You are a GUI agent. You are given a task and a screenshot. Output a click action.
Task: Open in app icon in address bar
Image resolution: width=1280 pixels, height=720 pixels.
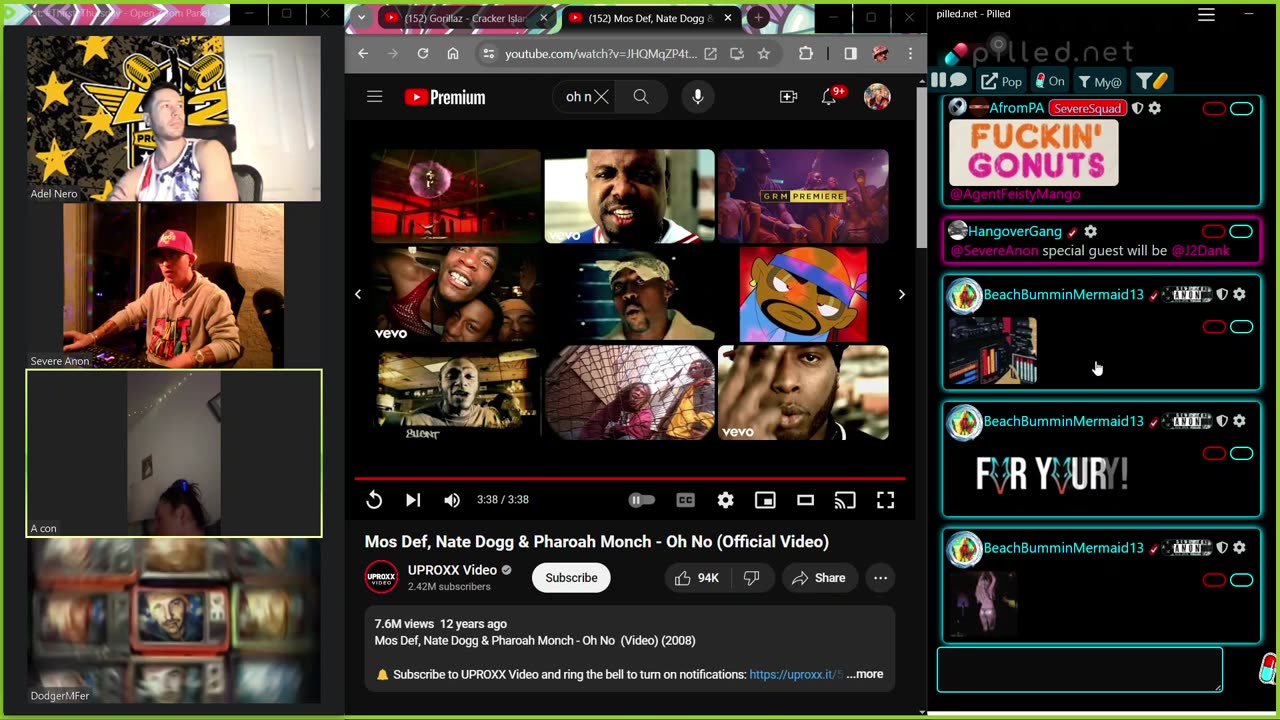(710, 54)
